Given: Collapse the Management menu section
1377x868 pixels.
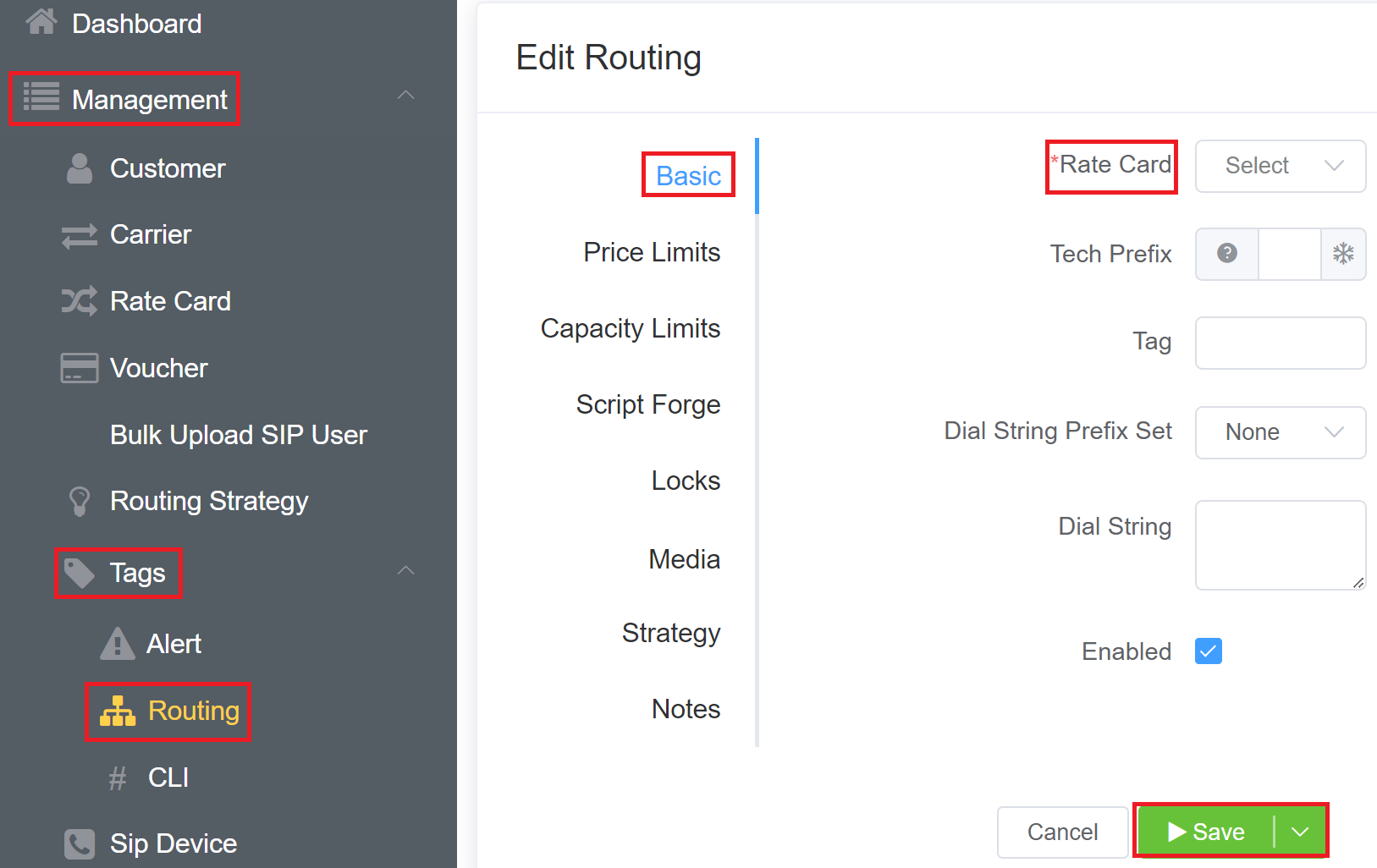Looking at the screenshot, I should (405, 96).
